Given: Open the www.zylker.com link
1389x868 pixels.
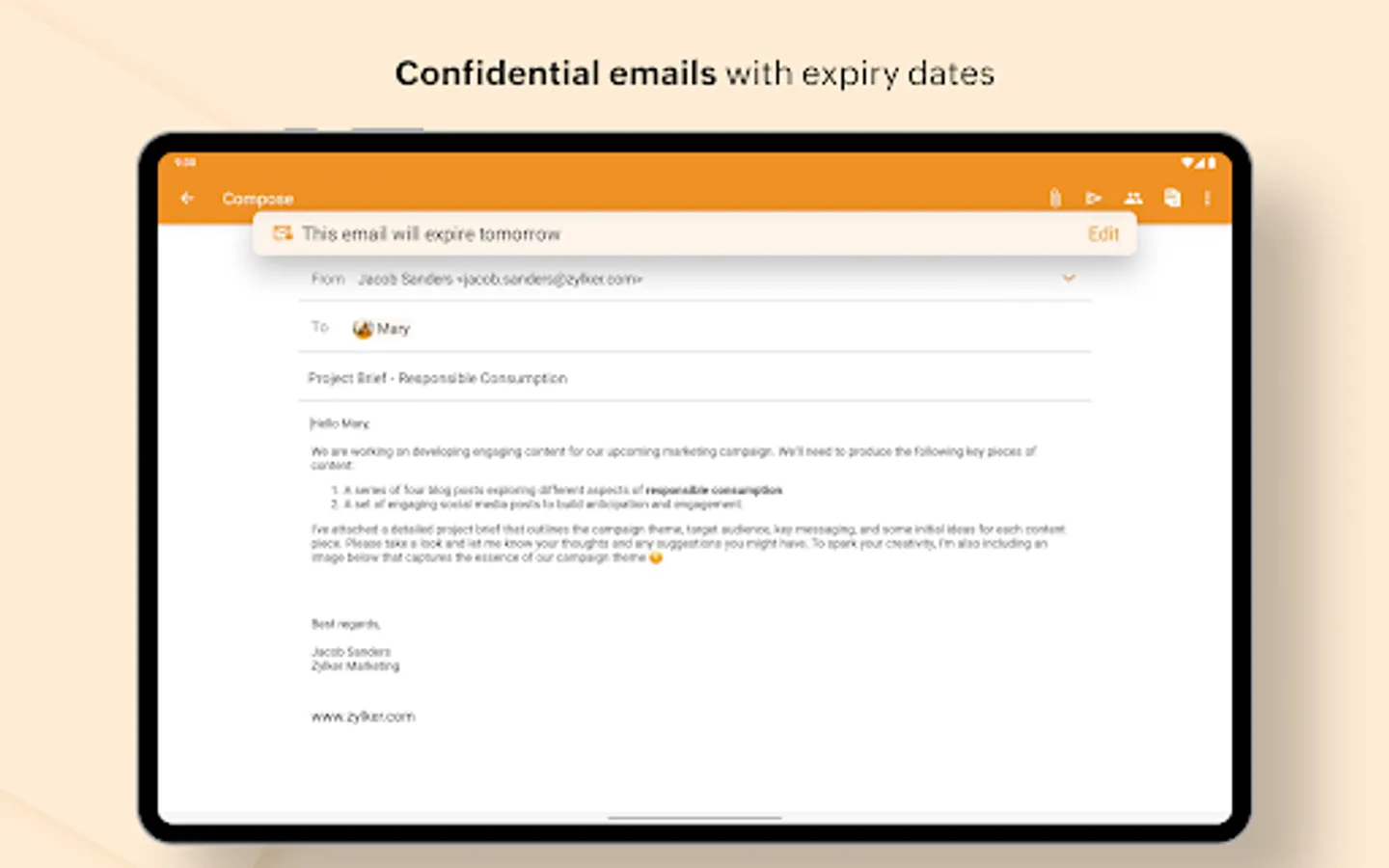Looking at the screenshot, I should (362, 716).
